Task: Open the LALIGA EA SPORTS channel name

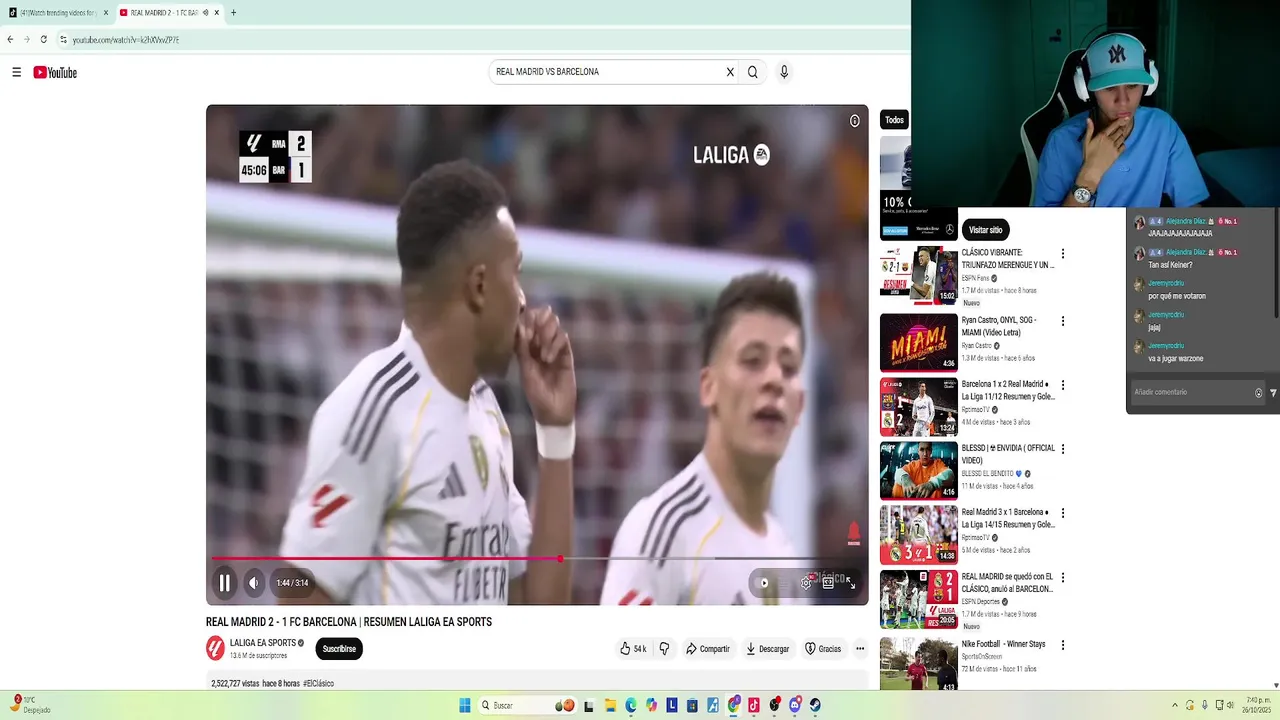Action: [263, 643]
